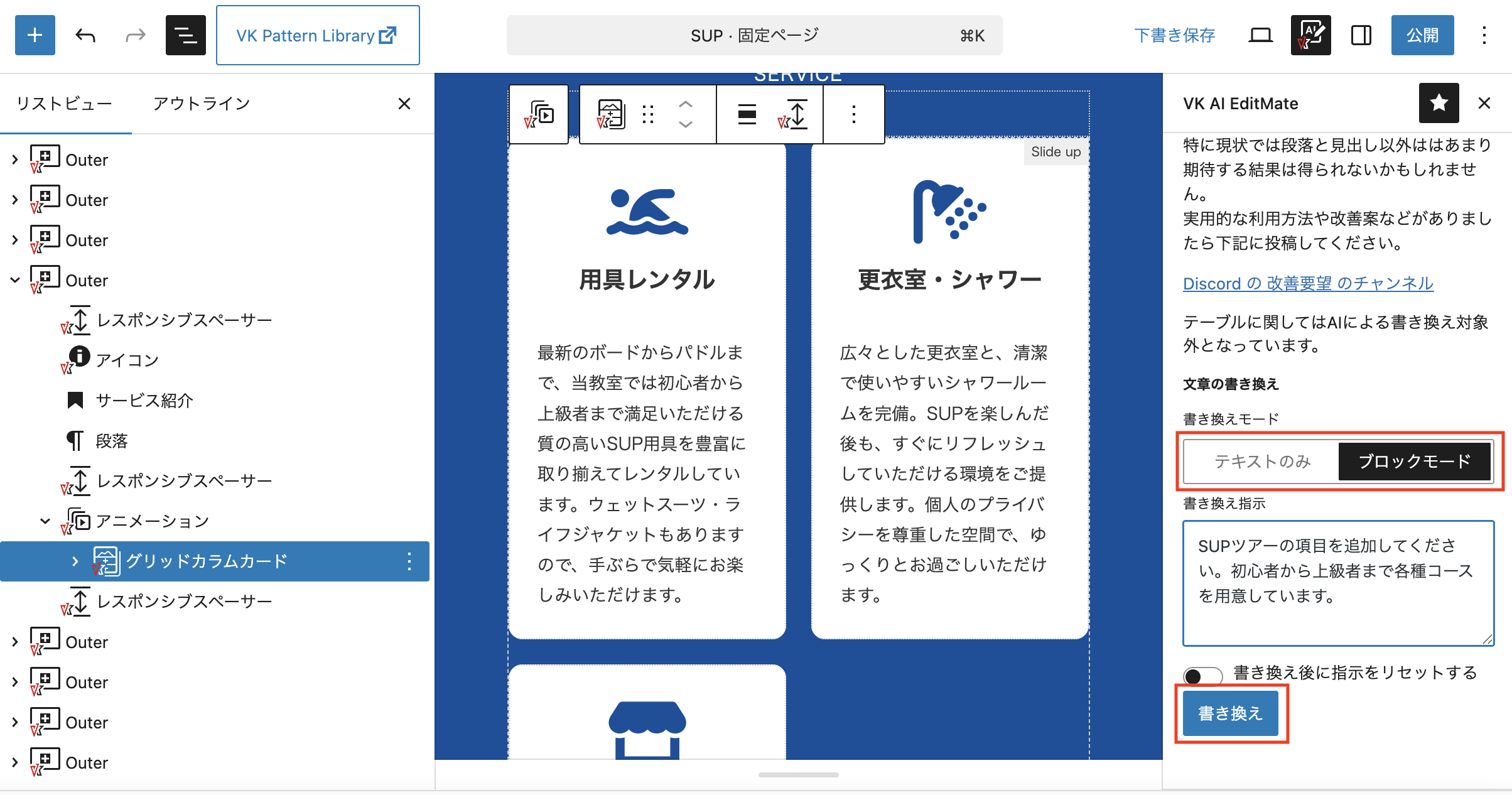The width and height of the screenshot is (1512, 795).
Task: Open the Discord 改善要望 channel link
Action: [x=1308, y=283]
